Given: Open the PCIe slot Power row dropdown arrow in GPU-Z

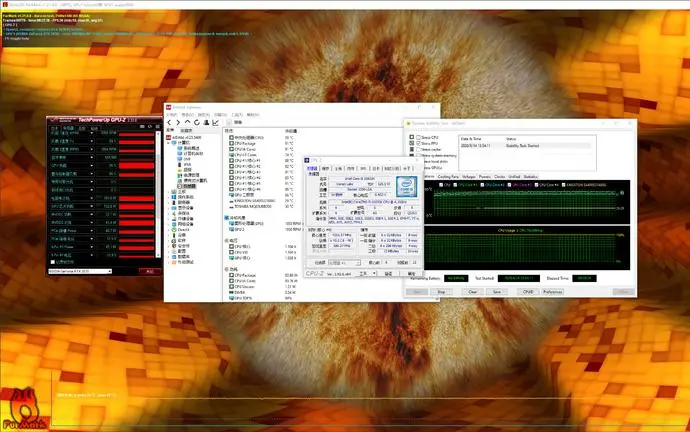Looking at the screenshot, I should [92, 231].
